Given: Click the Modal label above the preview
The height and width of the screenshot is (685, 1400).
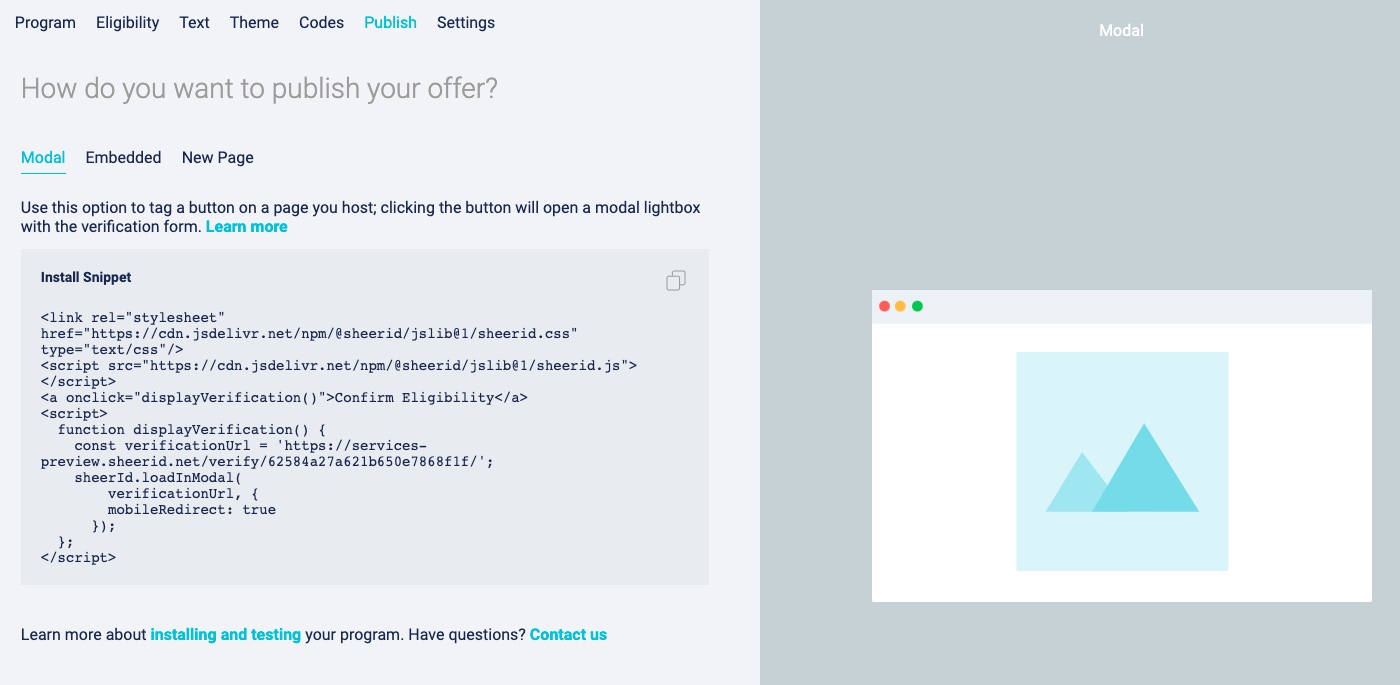Looking at the screenshot, I should [1121, 30].
